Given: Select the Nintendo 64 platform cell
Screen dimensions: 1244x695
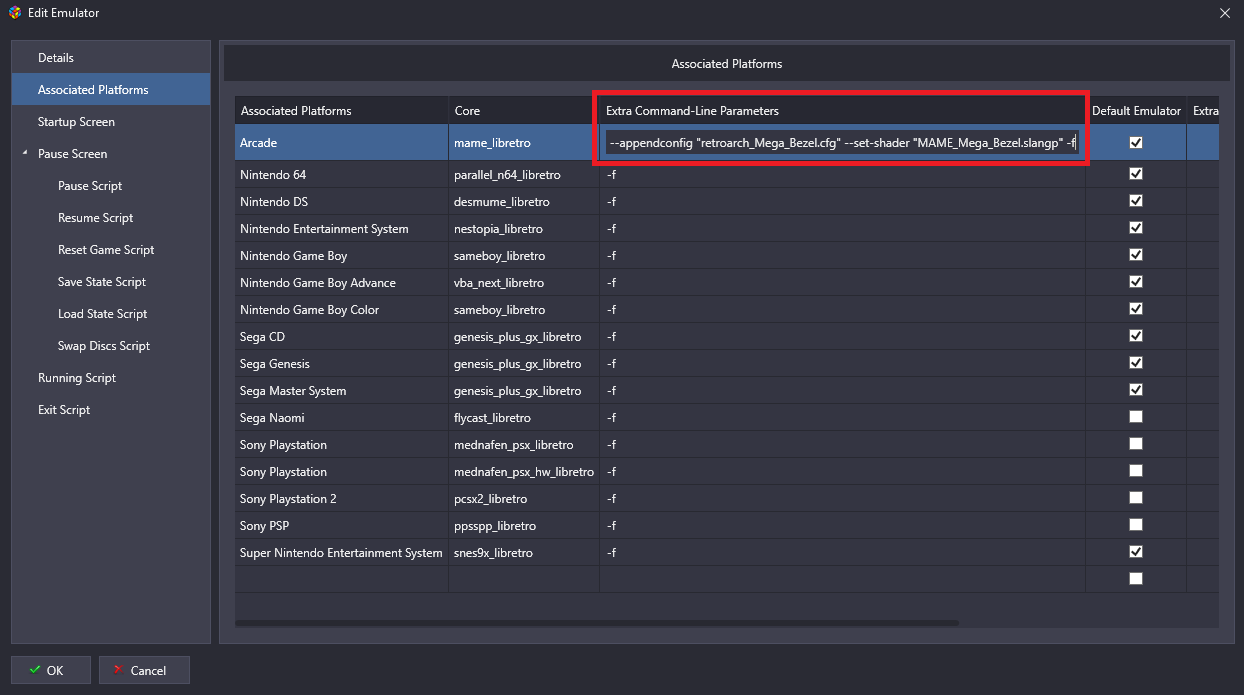Looking at the screenshot, I should [x=342, y=175].
